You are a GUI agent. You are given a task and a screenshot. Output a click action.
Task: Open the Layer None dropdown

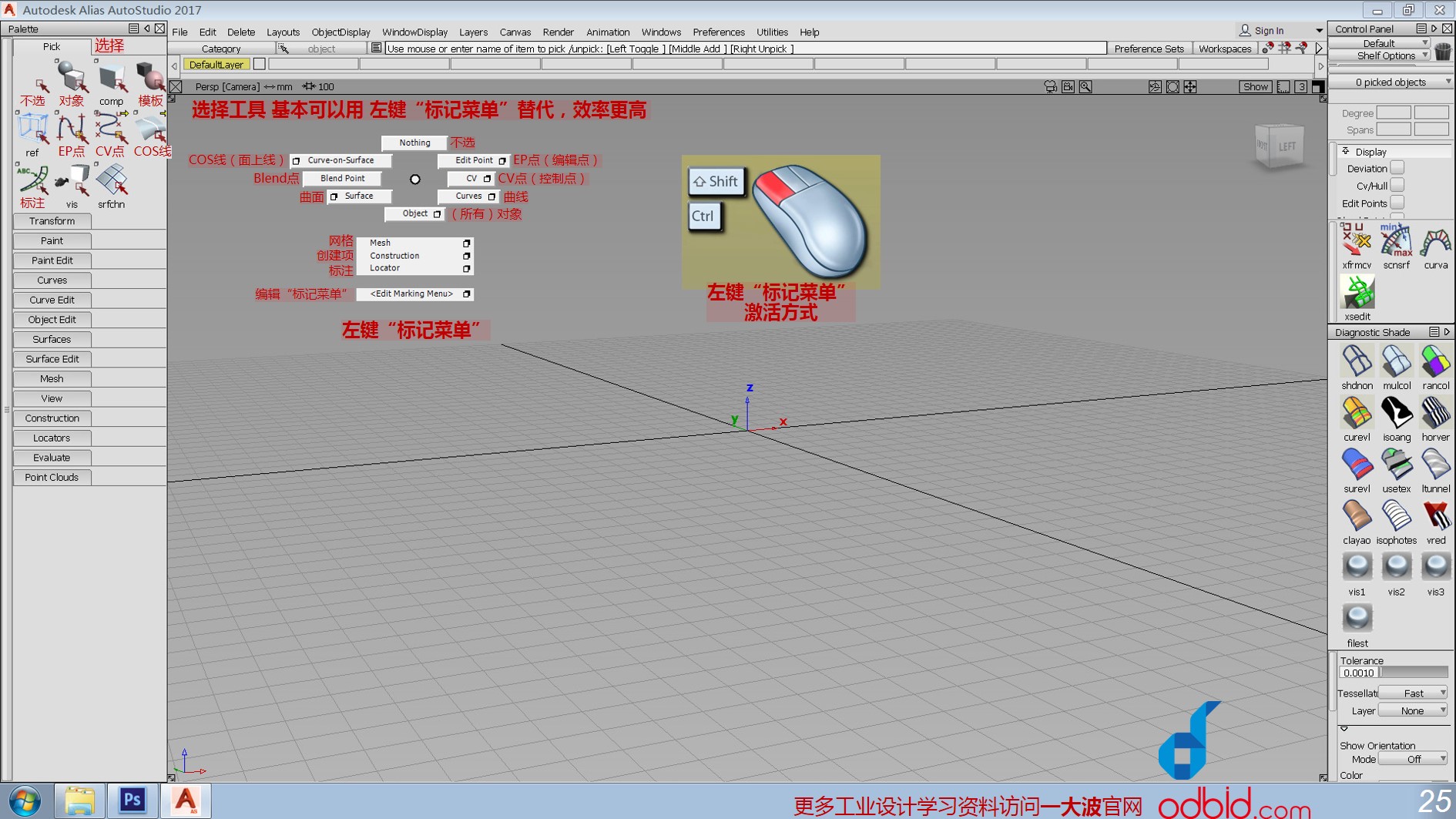[1413, 710]
